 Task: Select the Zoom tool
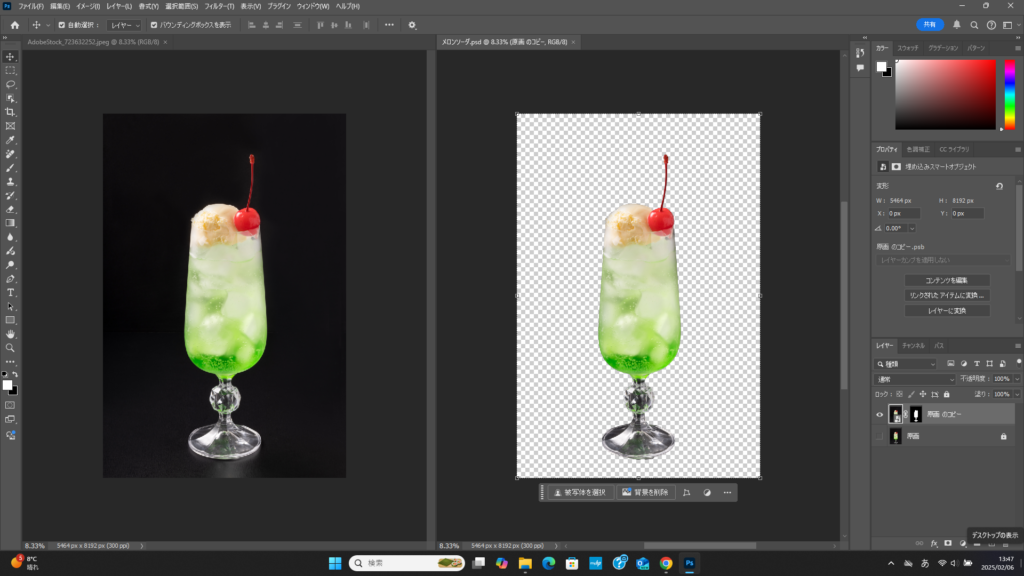tap(10, 347)
